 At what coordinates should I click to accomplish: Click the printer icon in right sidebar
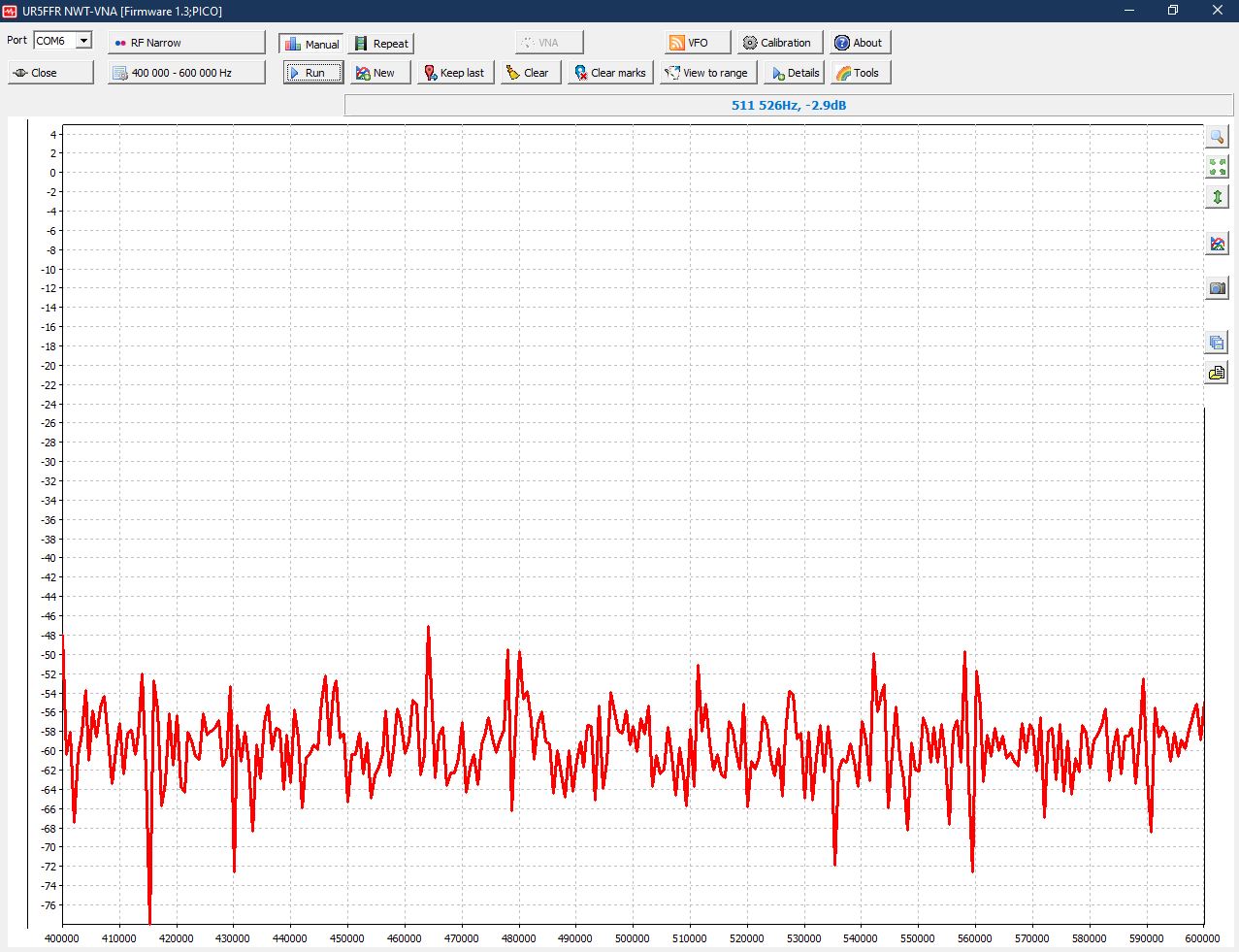pos(1217,373)
